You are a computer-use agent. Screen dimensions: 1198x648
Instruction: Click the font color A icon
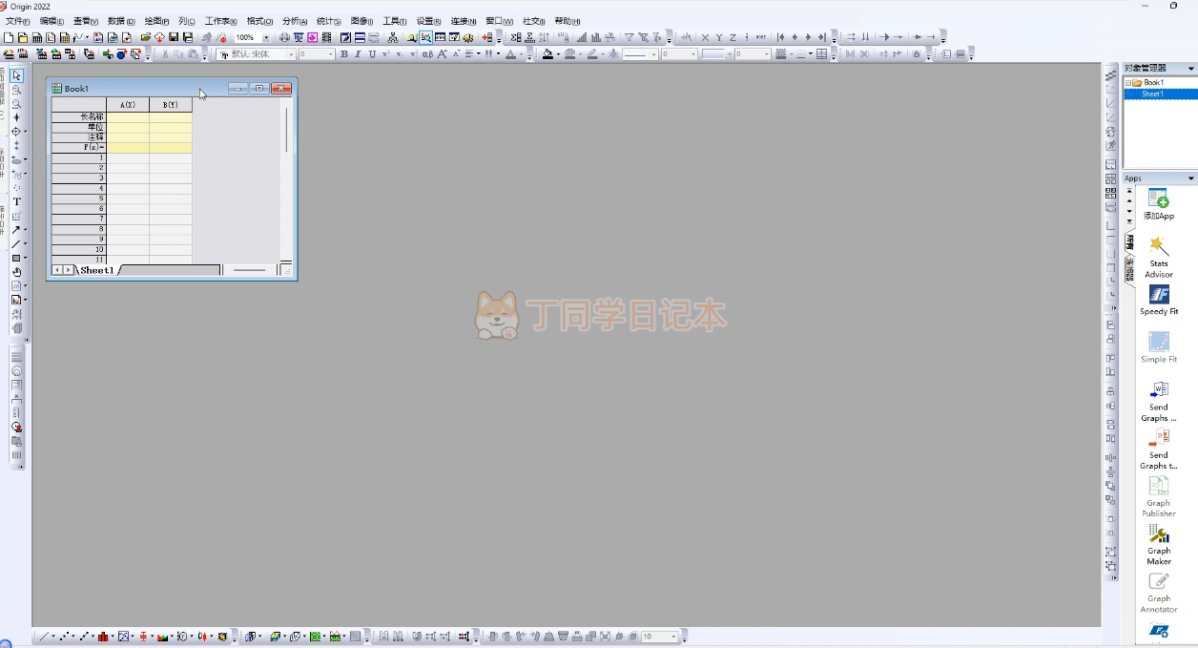[x=510, y=54]
